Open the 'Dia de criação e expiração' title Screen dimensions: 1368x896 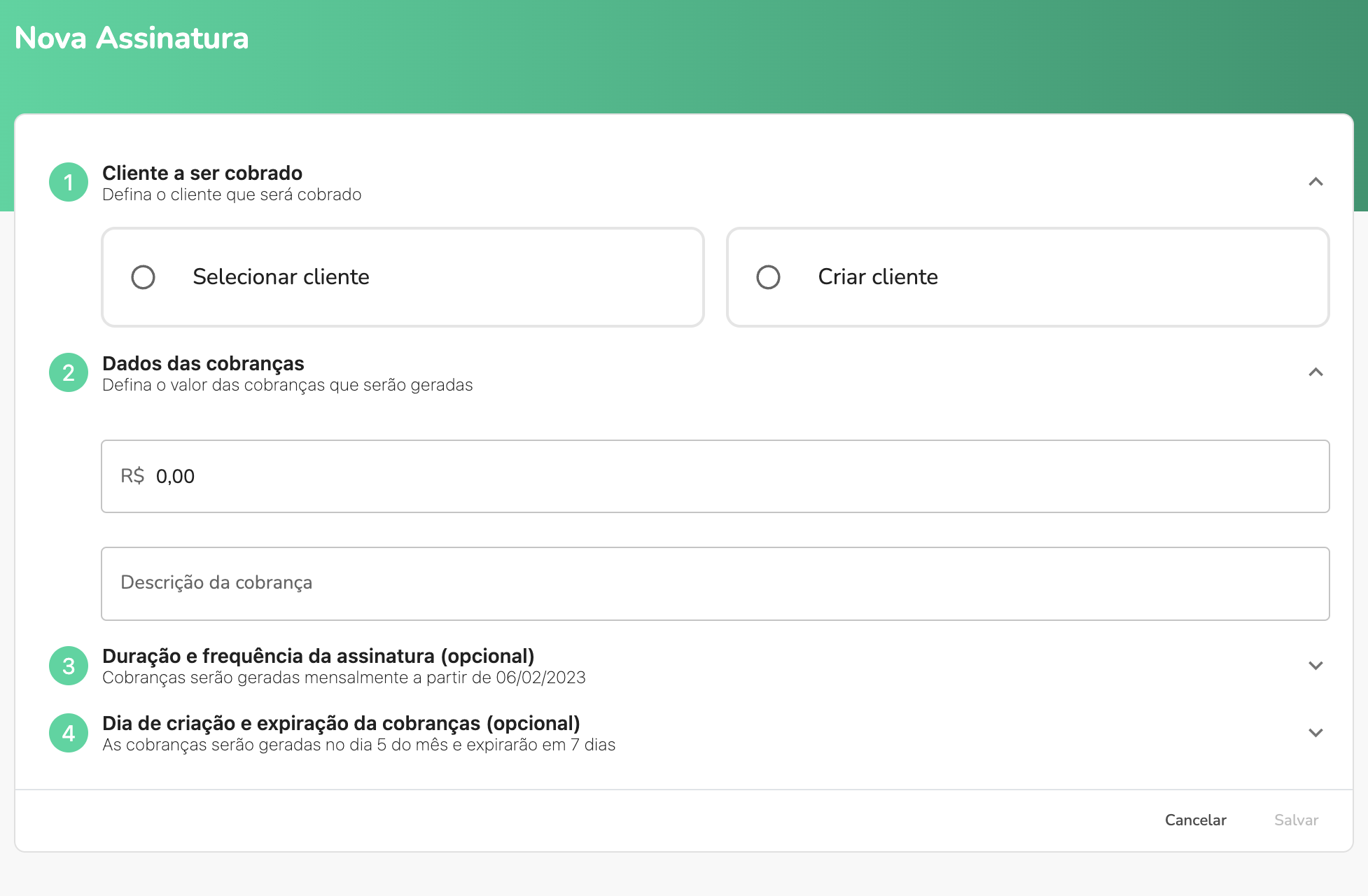[x=341, y=723]
